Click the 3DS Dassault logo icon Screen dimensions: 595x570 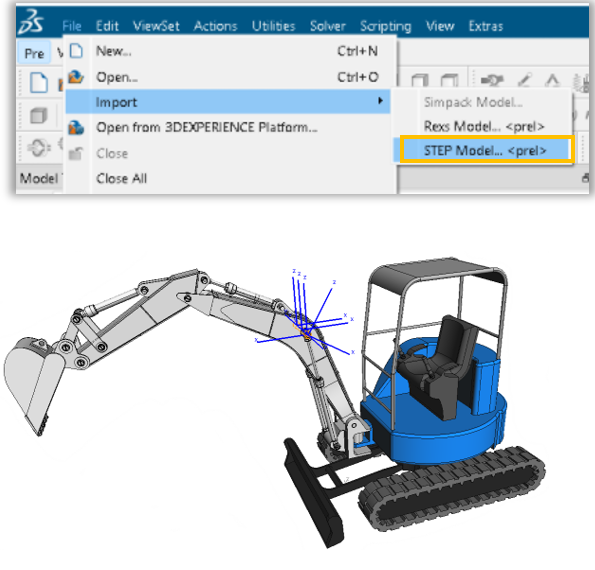click(31, 23)
